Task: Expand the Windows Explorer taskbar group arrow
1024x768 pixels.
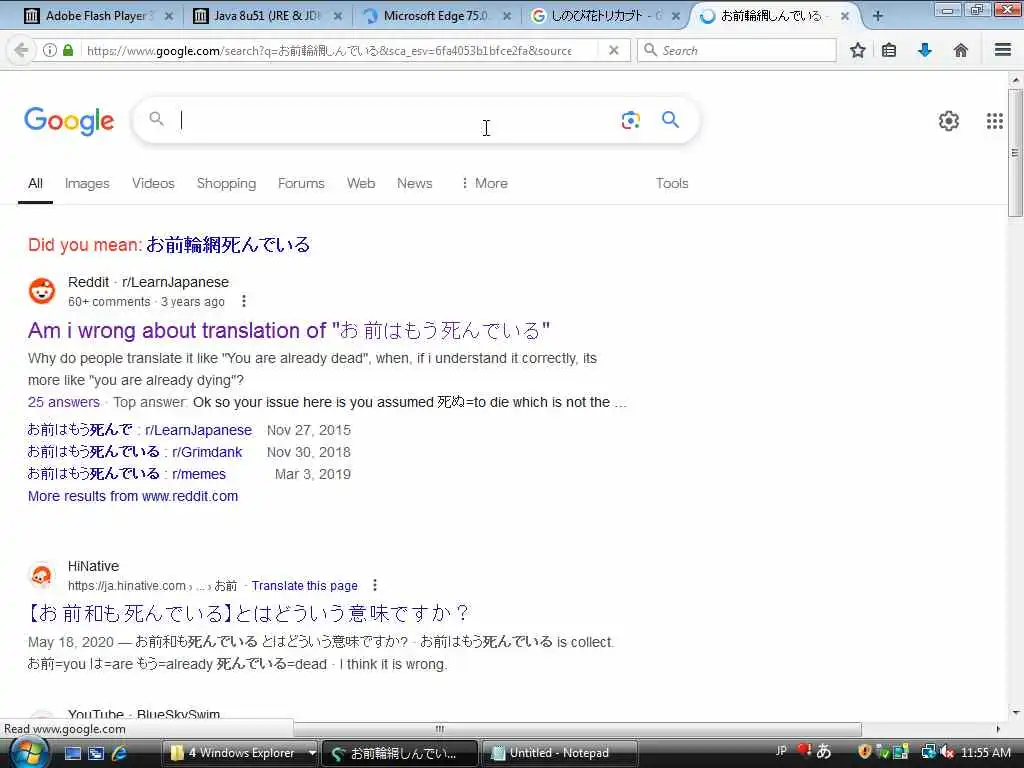Action: click(x=312, y=753)
